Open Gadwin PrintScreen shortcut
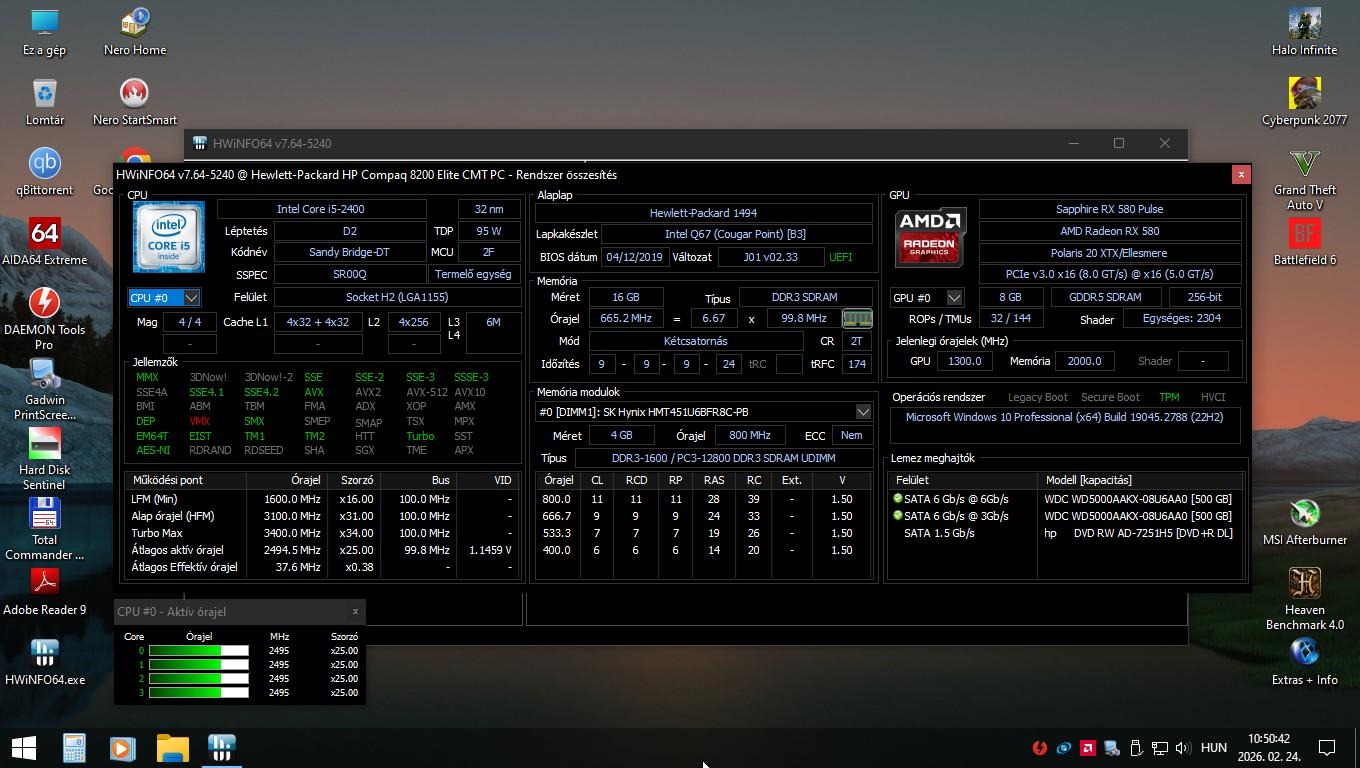The image size is (1360, 768). [44, 388]
